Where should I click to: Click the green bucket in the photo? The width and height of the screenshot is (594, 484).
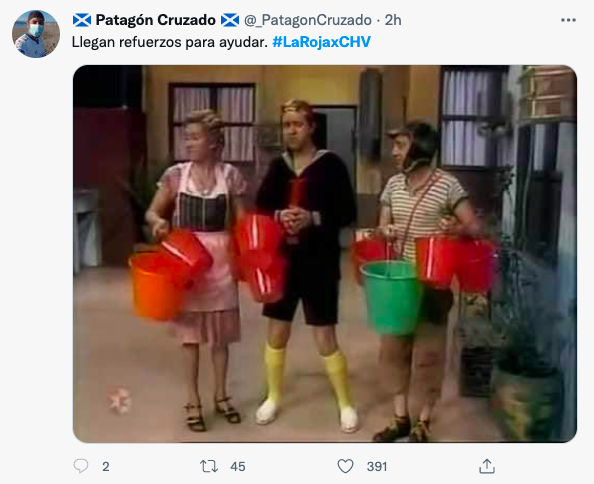[x=390, y=297]
